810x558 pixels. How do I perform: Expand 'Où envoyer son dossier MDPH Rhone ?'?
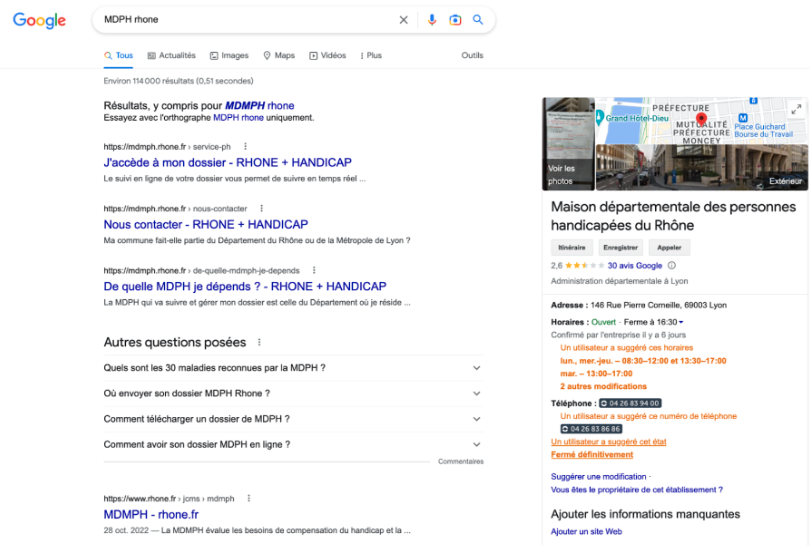(293, 393)
